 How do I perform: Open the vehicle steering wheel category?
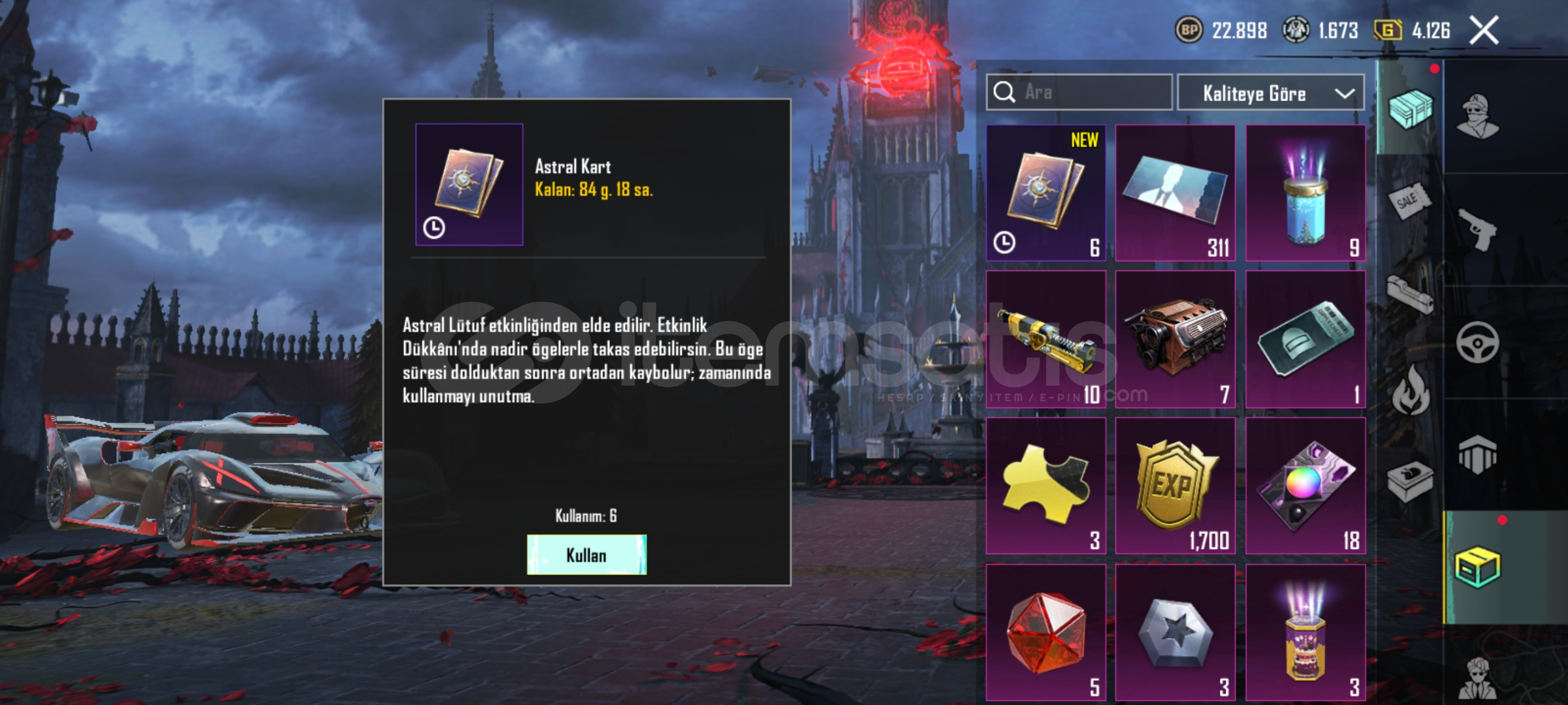pyautogui.click(x=1478, y=342)
